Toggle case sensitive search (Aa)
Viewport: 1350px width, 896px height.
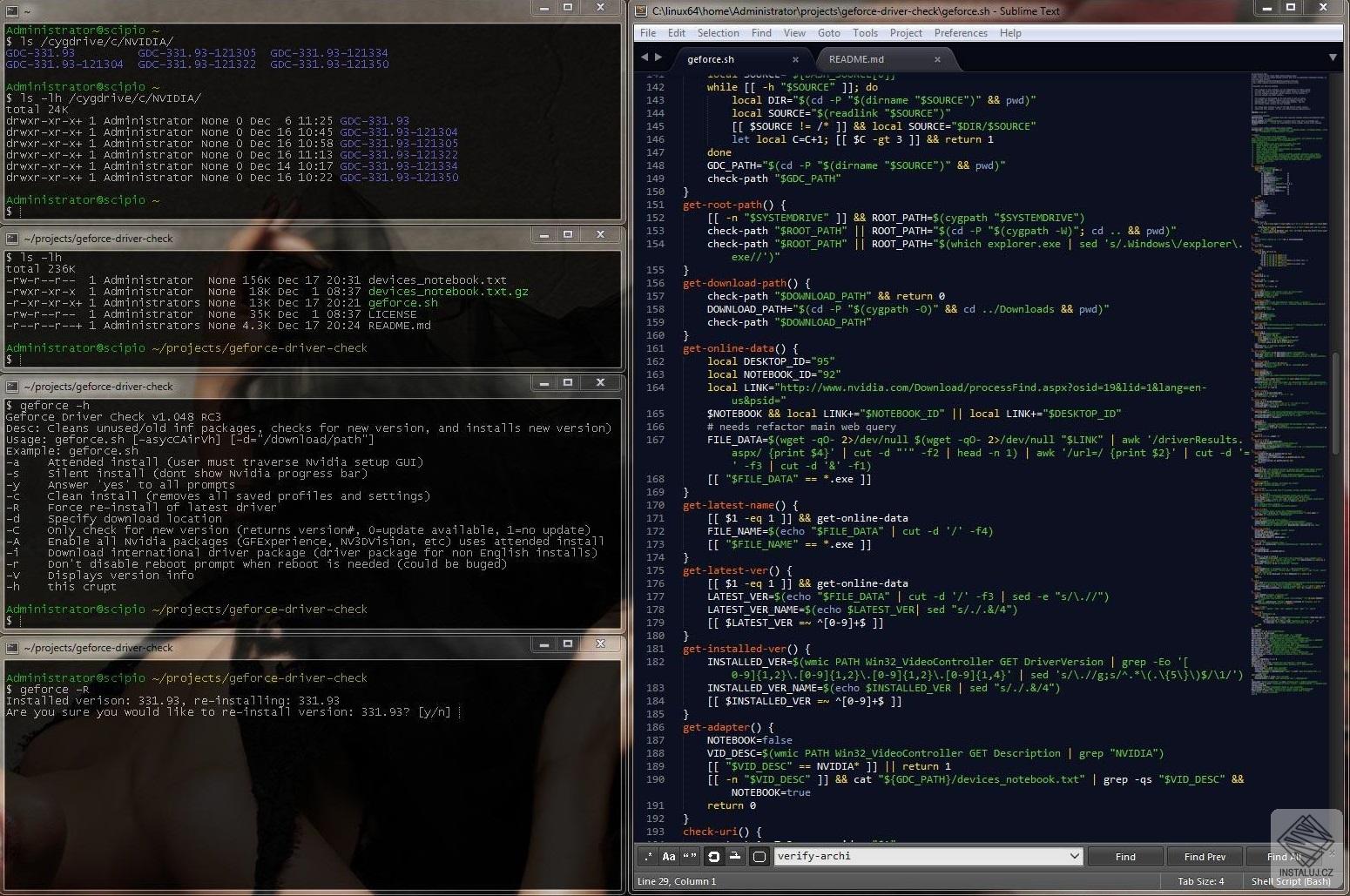click(x=669, y=856)
